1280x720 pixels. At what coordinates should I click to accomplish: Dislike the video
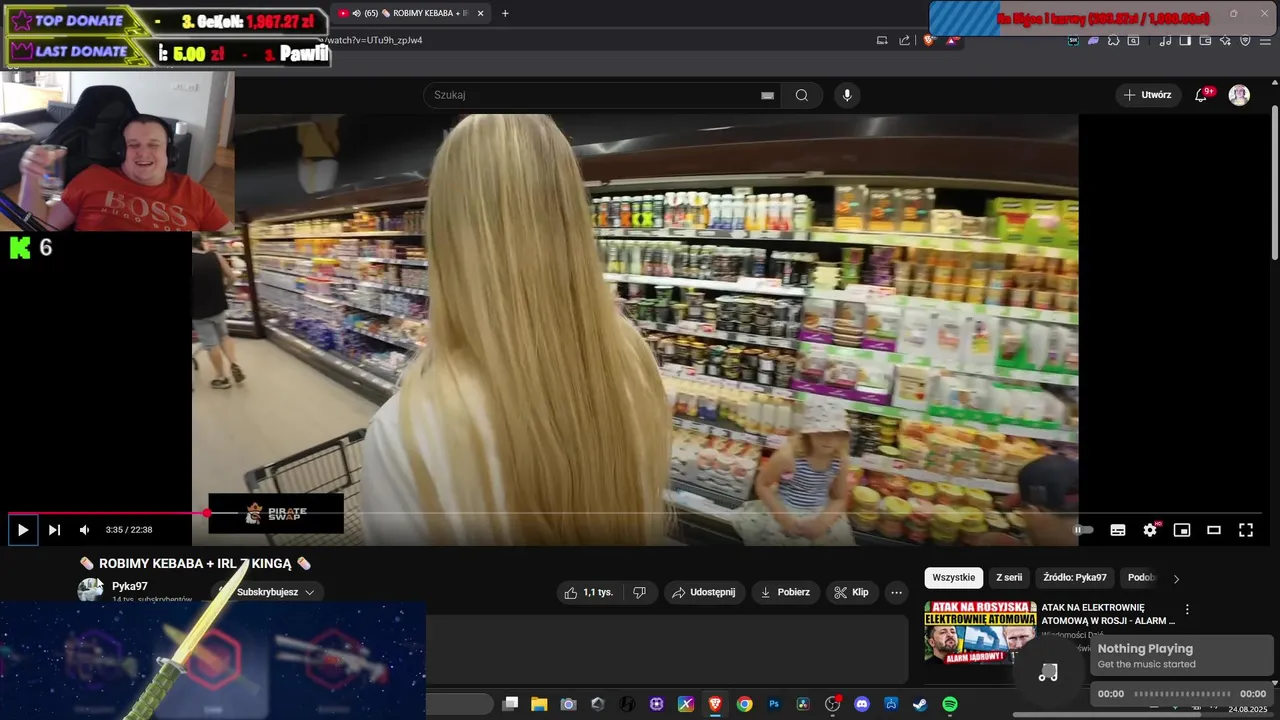(x=639, y=592)
